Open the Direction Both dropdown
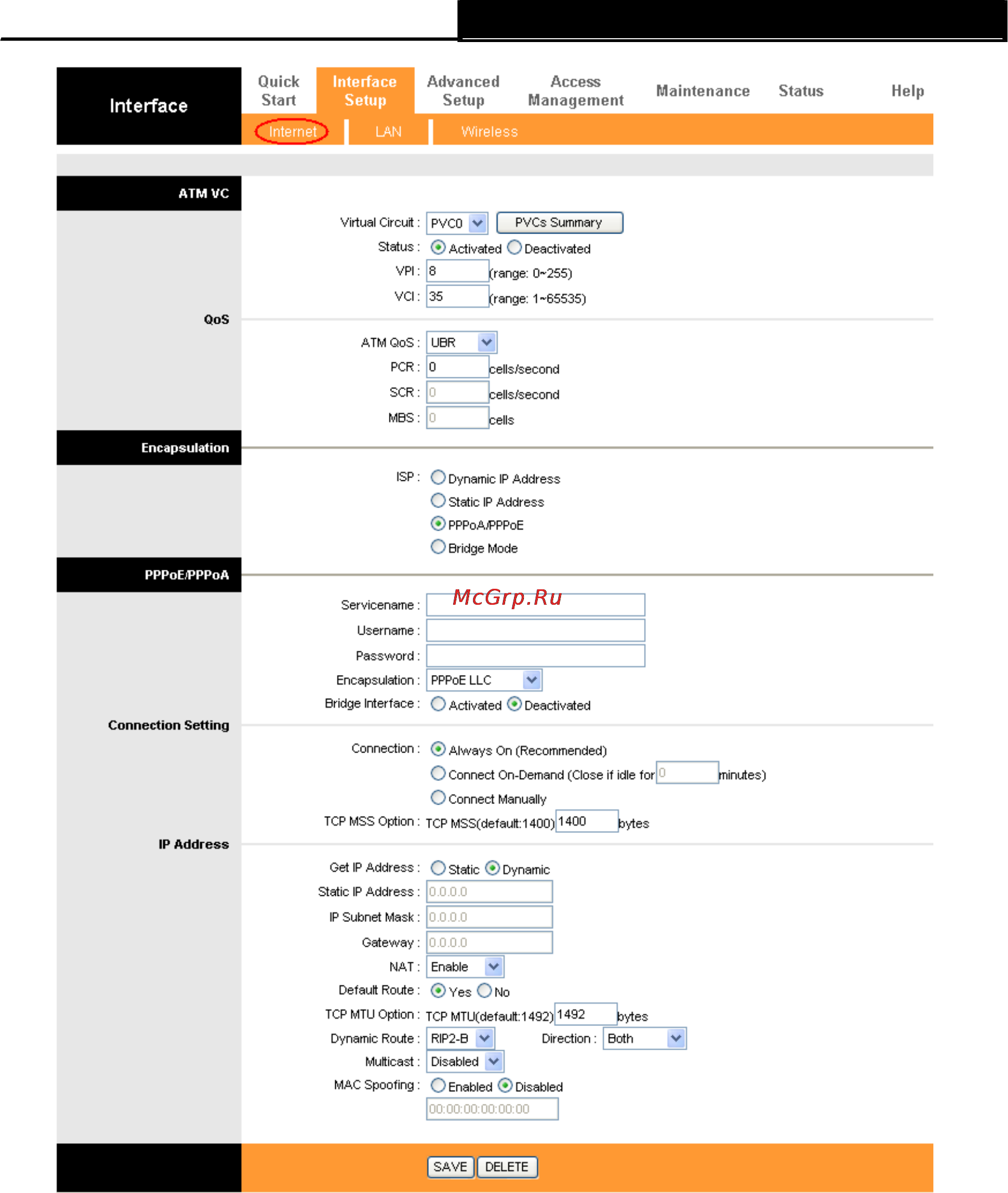Viewport: 1008px width, 1193px height. coord(645,1038)
